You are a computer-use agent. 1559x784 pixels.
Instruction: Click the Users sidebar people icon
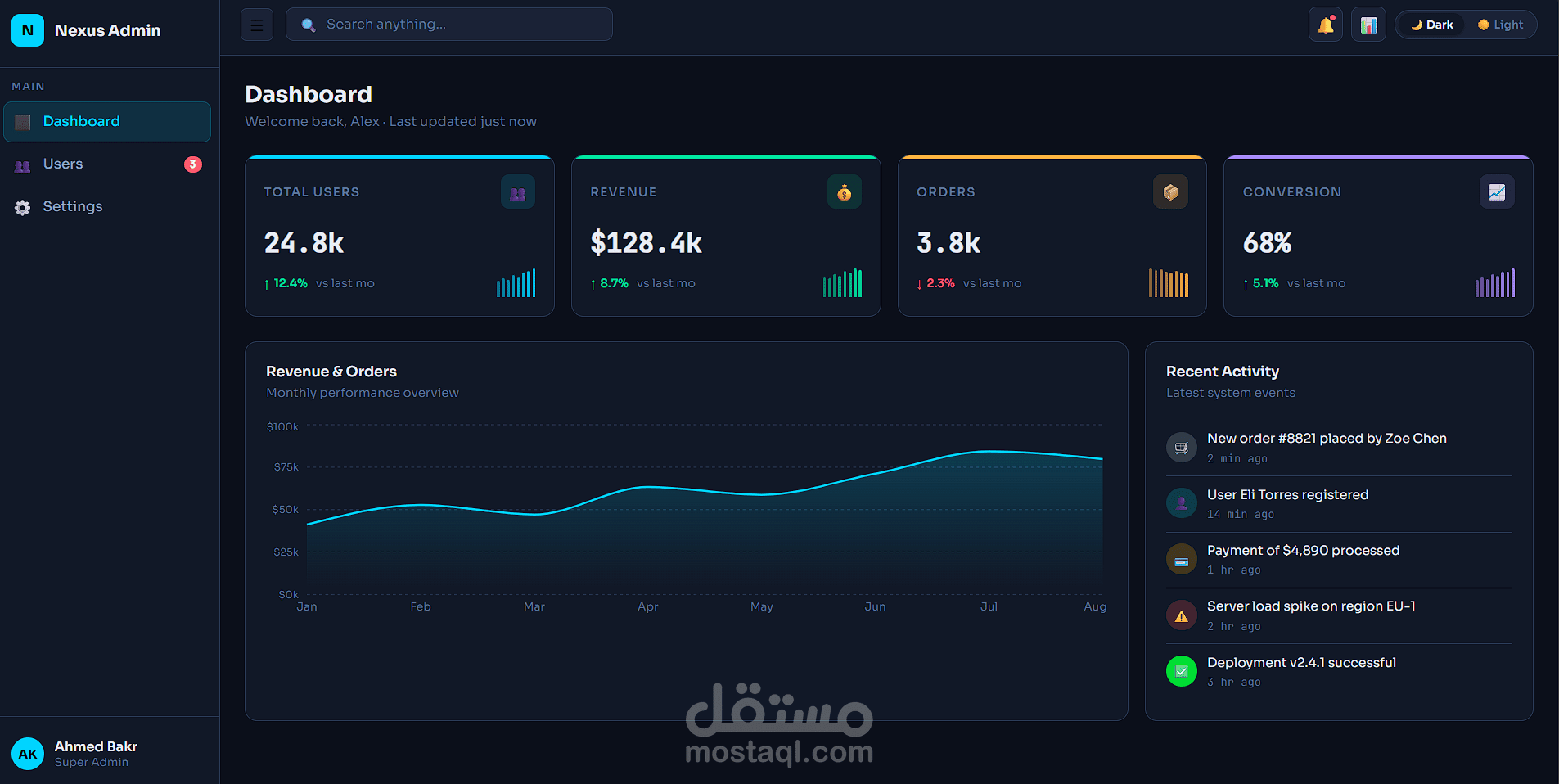click(23, 165)
